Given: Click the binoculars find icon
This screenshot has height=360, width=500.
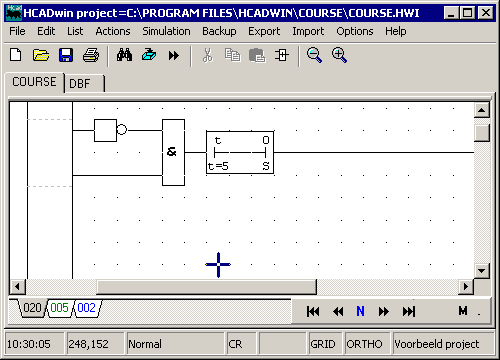Looking at the screenshot, I should (x=124, y=55).
